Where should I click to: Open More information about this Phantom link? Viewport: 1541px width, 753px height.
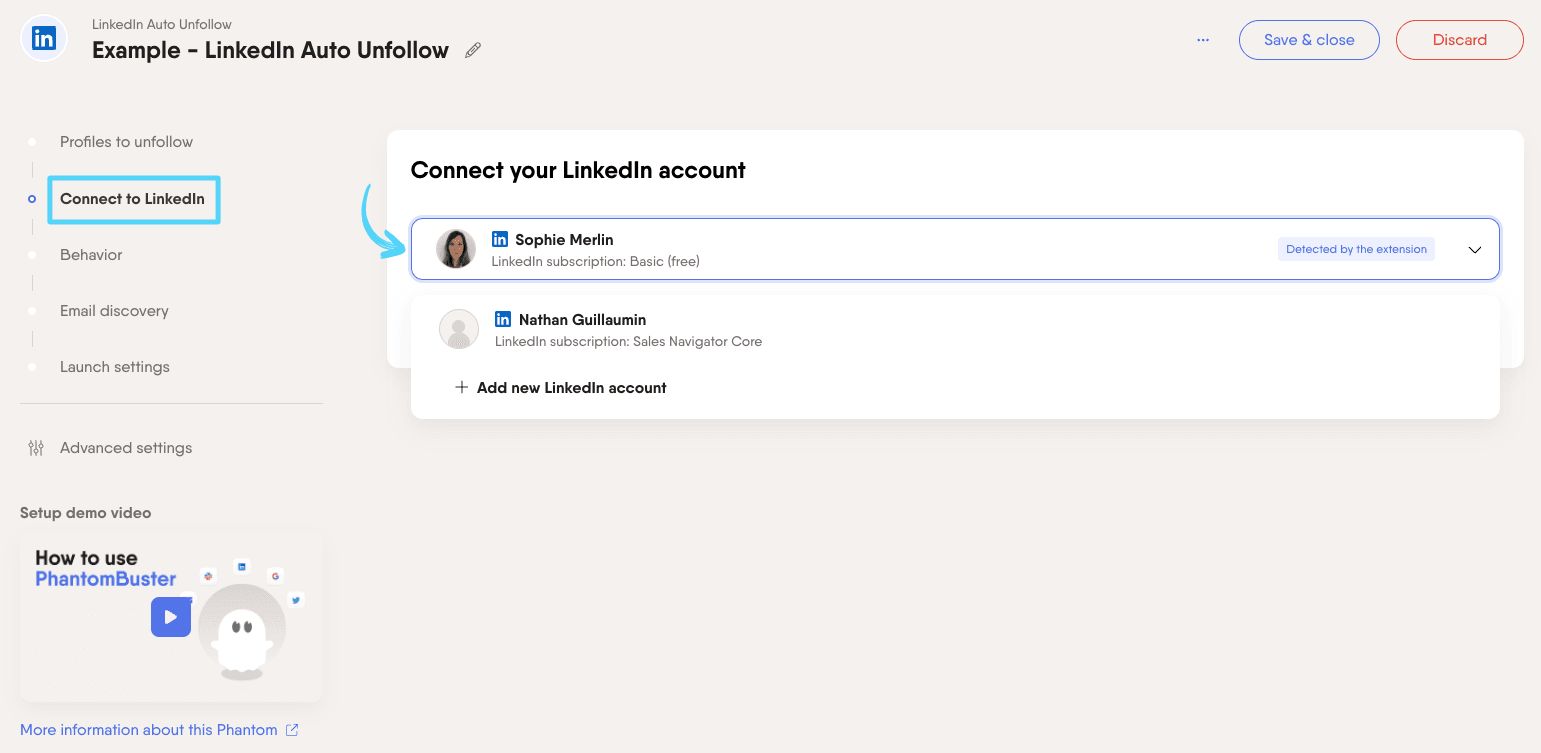149,730
